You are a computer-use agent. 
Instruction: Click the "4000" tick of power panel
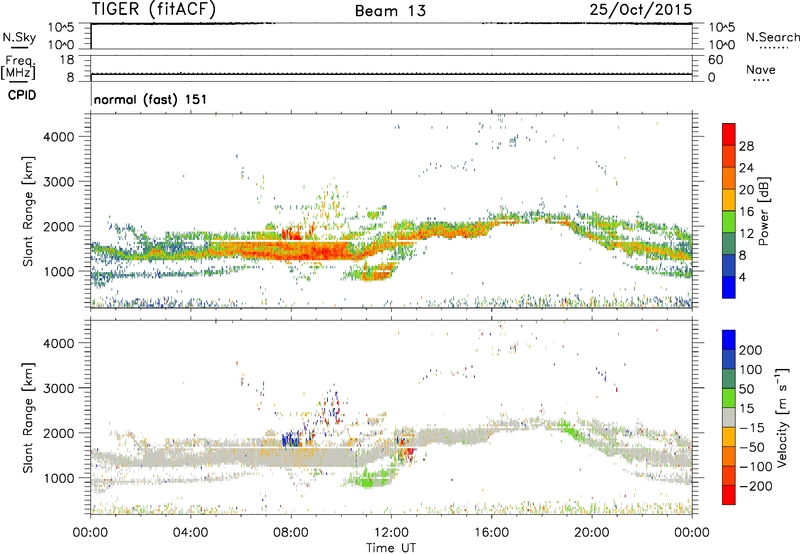pos(58,137)
